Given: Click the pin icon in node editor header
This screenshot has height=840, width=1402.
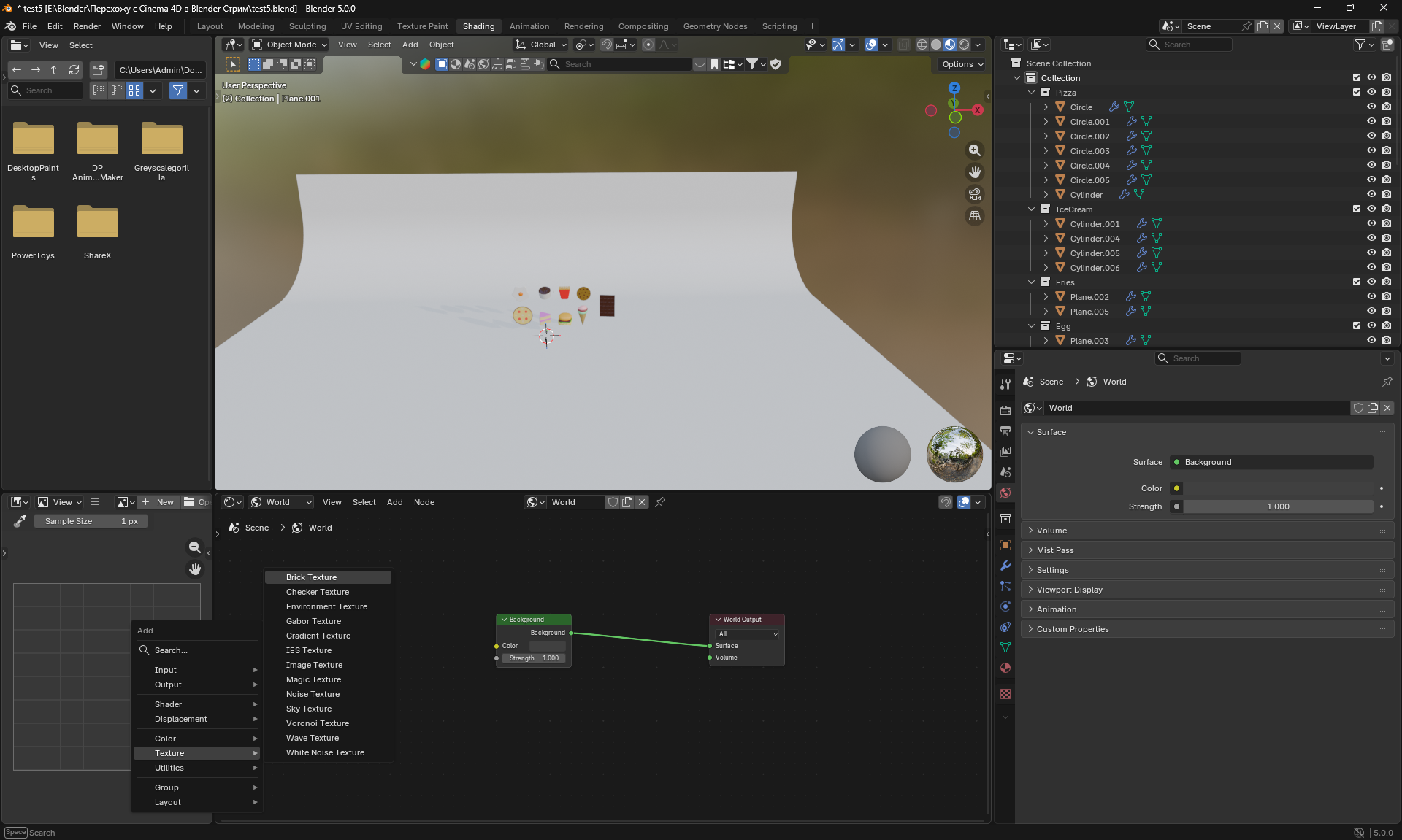Looking at the screenshot, I should click(x=660, y=502).
